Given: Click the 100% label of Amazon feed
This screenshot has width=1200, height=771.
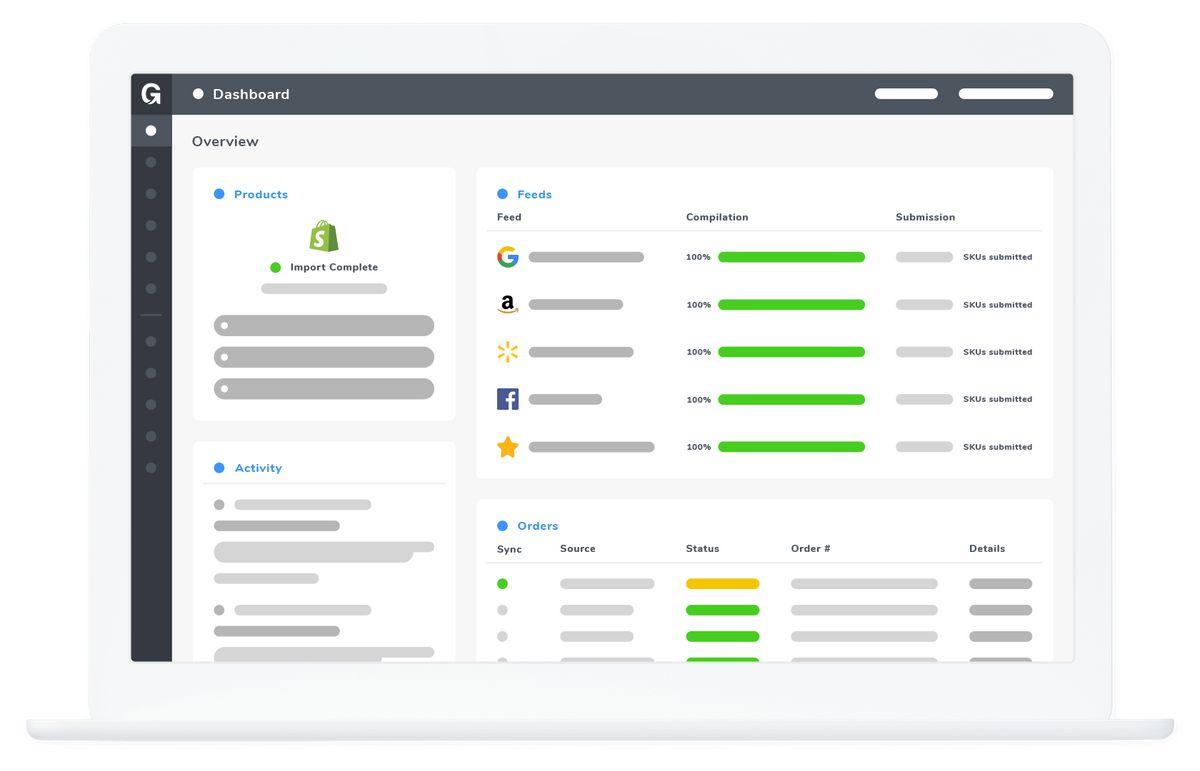Looking at the screenshot, I should [x=698, y=305].
